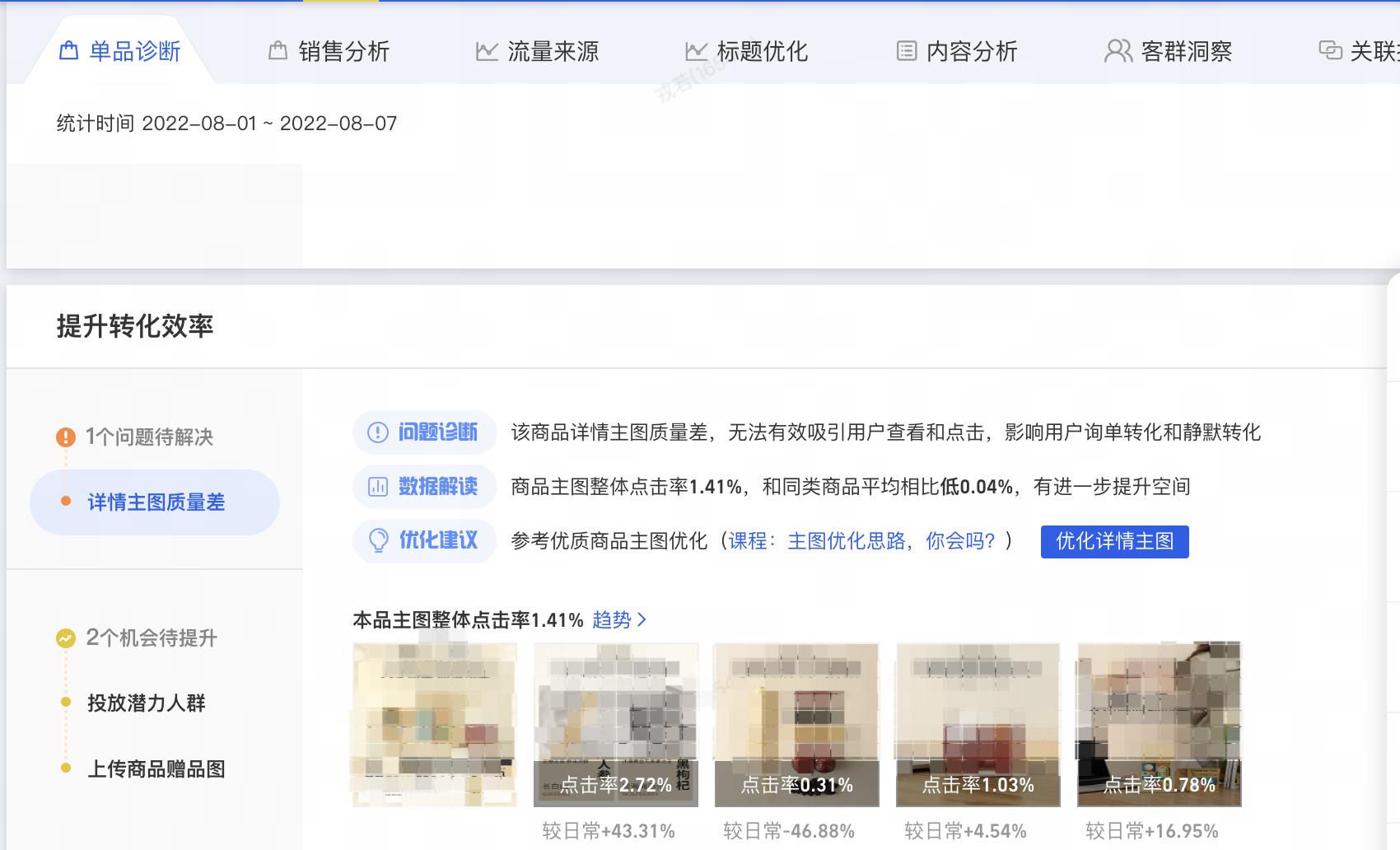Select 详情主图质量差 in the sidebar

coord(155,502)
